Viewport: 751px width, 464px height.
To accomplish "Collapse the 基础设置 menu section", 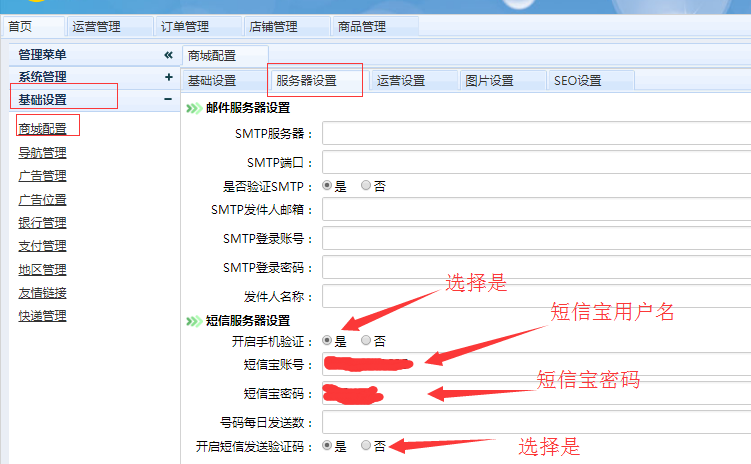I will click(168, 99).
